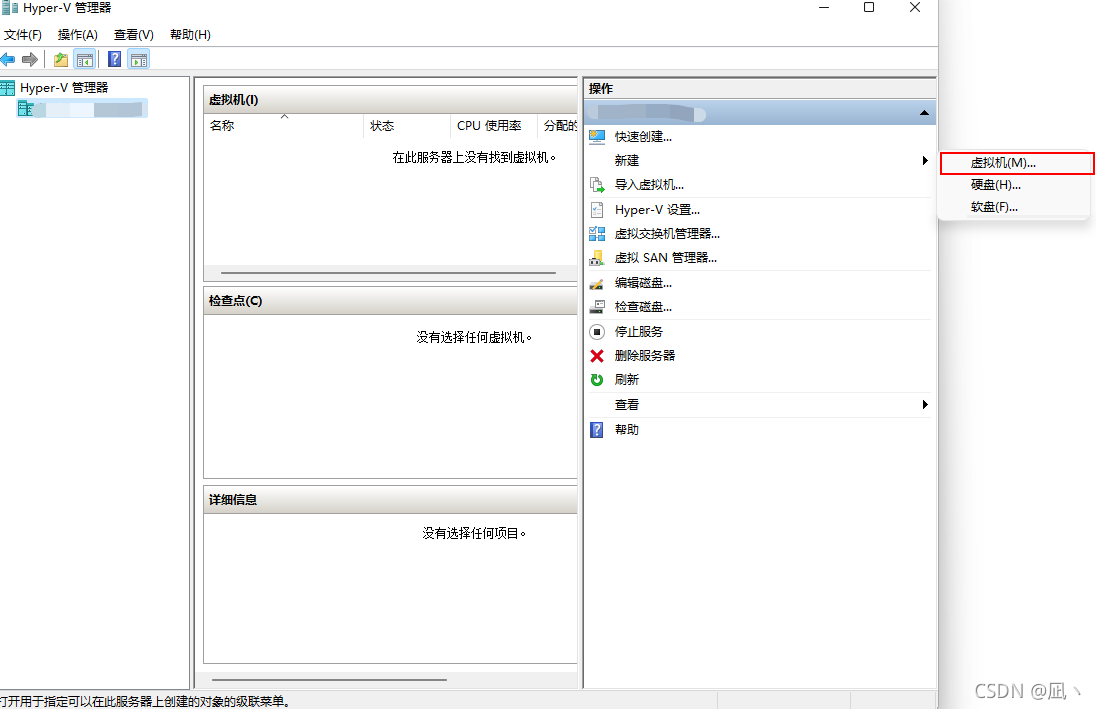Click the red X Remove Server icon
This screenshot has height=709, width=1096.
coord(597,356)
